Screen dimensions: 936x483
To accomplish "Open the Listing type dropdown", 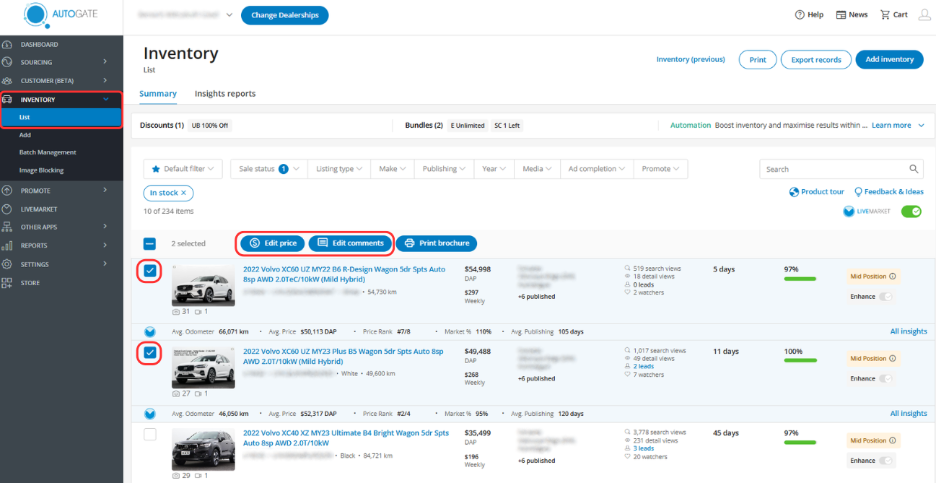I will [339, 169].
